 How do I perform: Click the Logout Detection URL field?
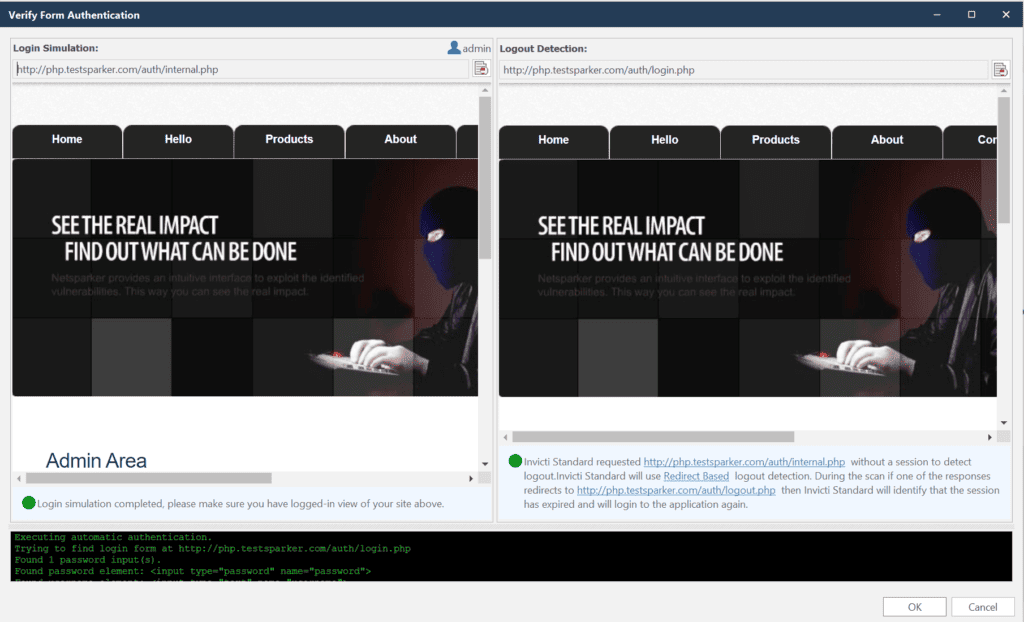point(744,70)
